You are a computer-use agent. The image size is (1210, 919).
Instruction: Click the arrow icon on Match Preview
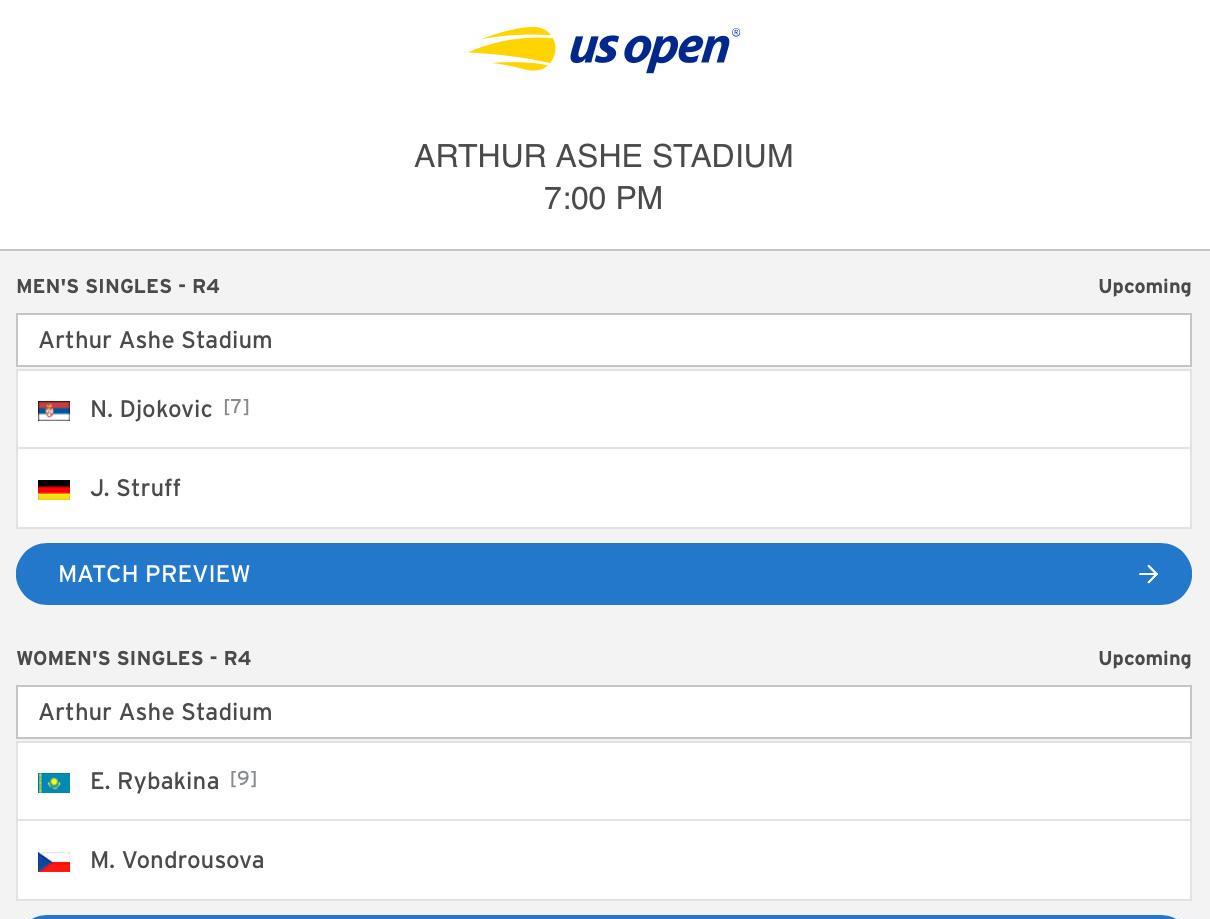pos(1148,574)
